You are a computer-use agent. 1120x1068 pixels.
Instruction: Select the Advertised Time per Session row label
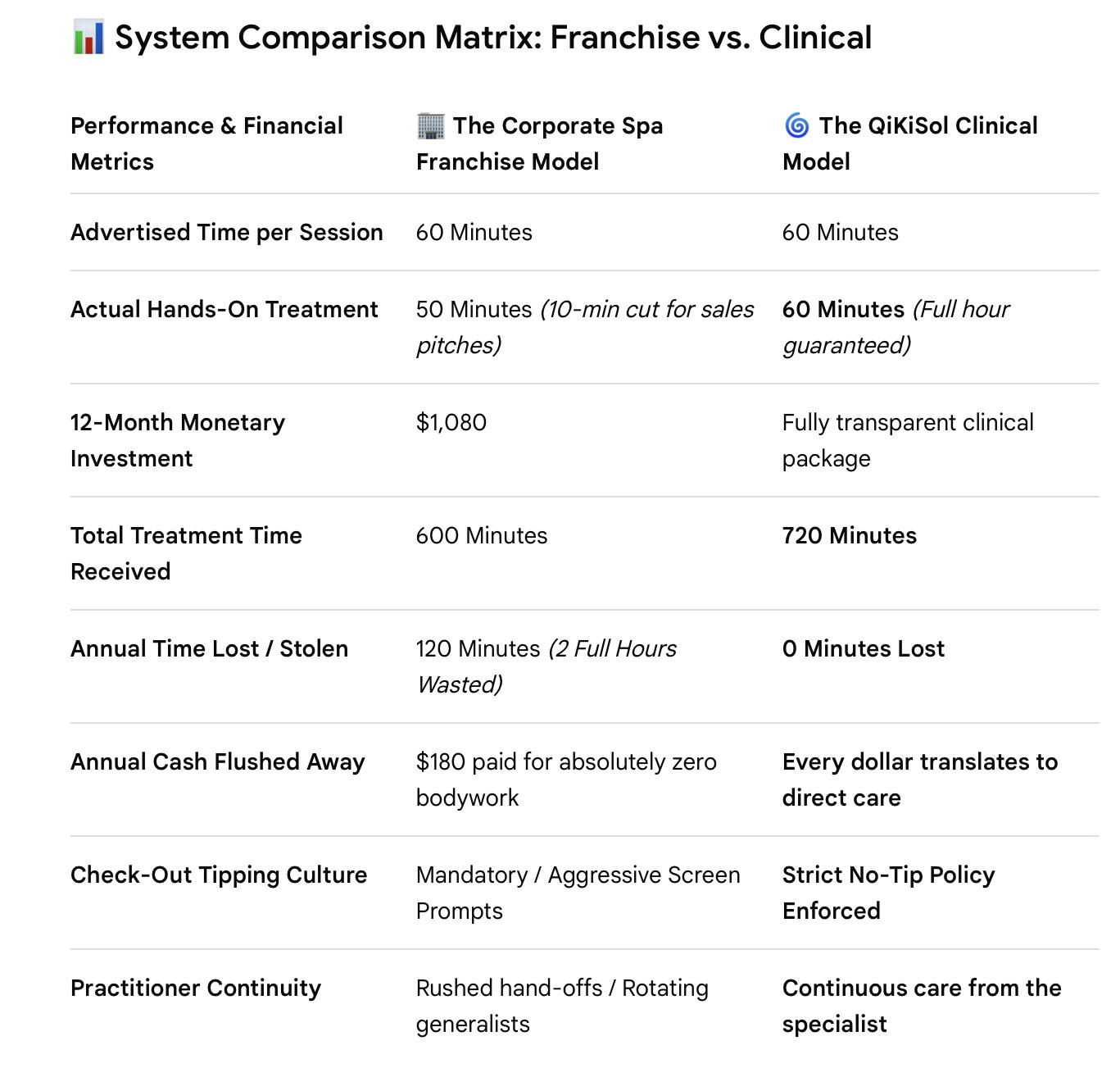click(227, 232)
